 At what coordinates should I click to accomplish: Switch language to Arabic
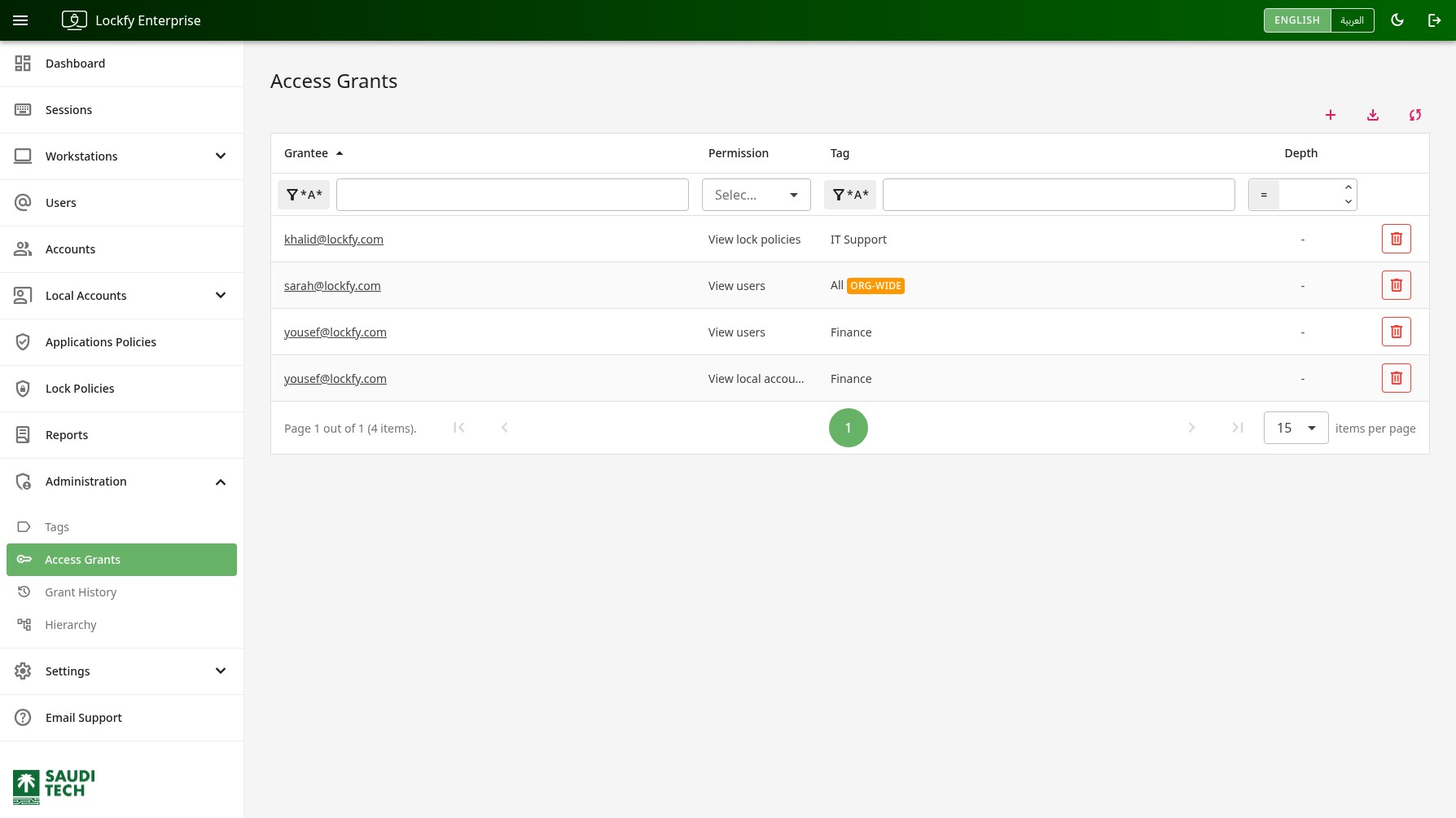1353,20
